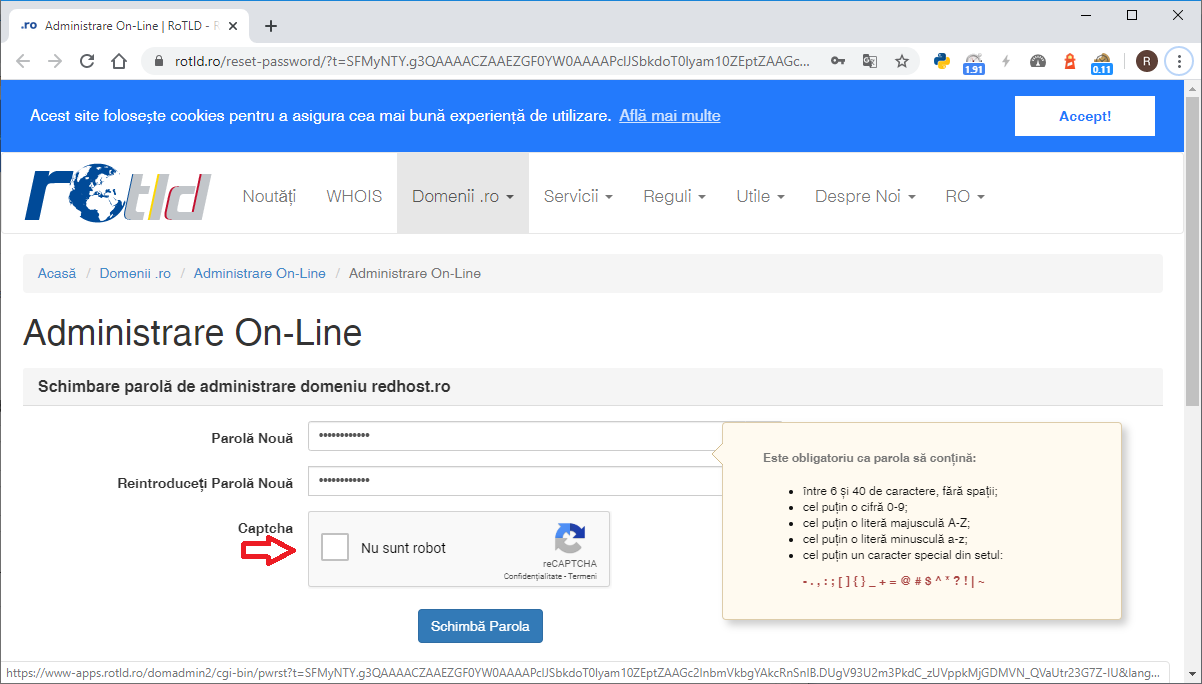
Task: Open the Noutăți menu item
Action: click(x=269, y=197)
